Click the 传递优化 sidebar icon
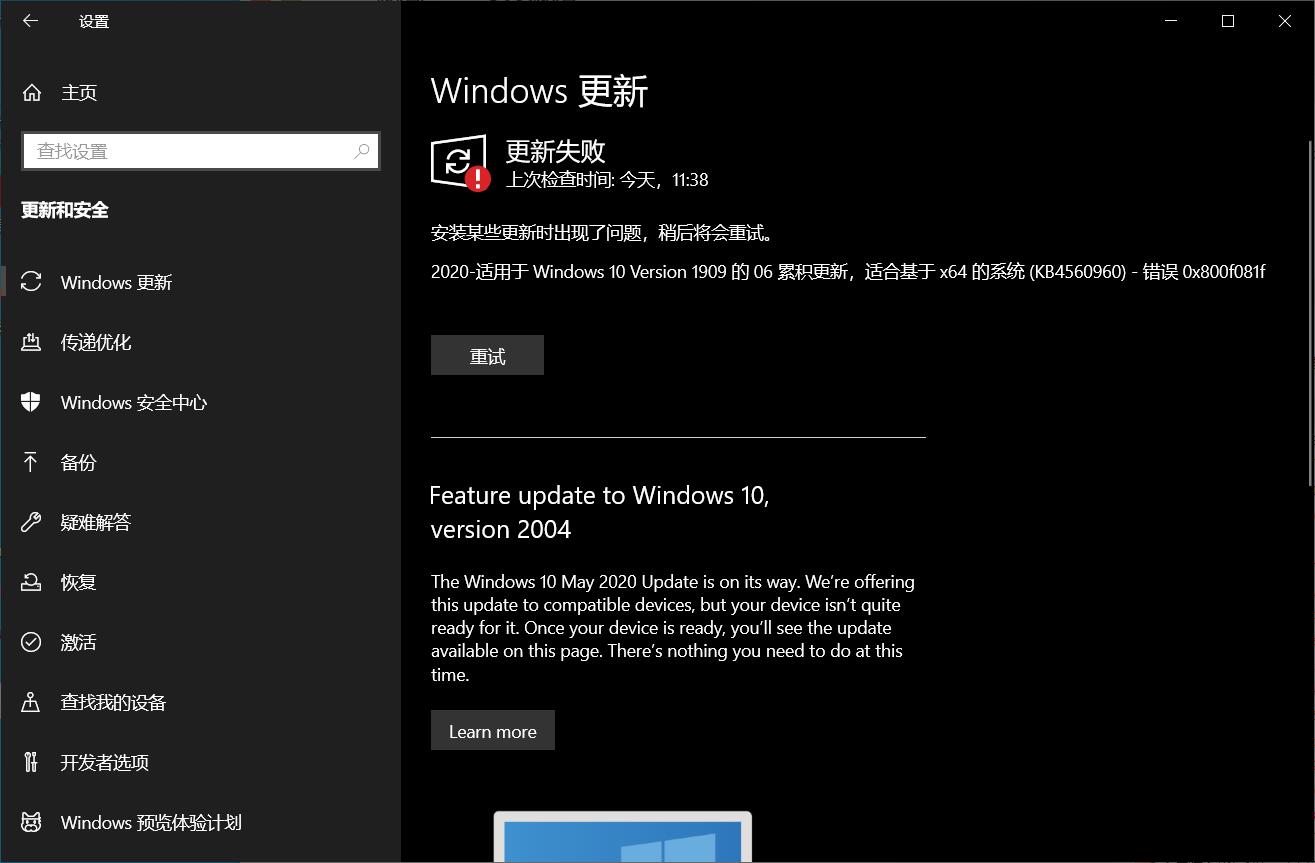1315x863 pixels. pyautogui.click(x=31, y=342)
